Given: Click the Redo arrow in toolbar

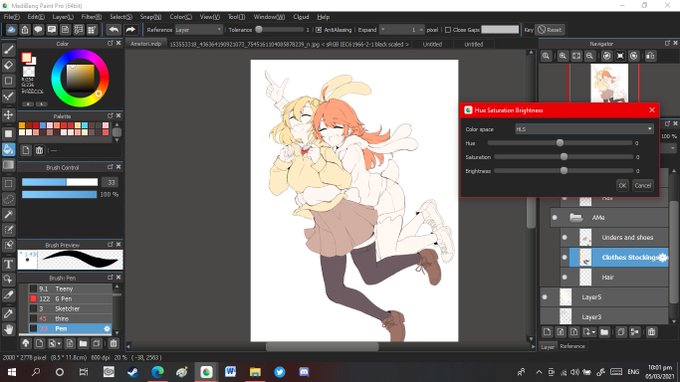Looking at the screenshot, I should pyautogui.click(x=130, y=29).
